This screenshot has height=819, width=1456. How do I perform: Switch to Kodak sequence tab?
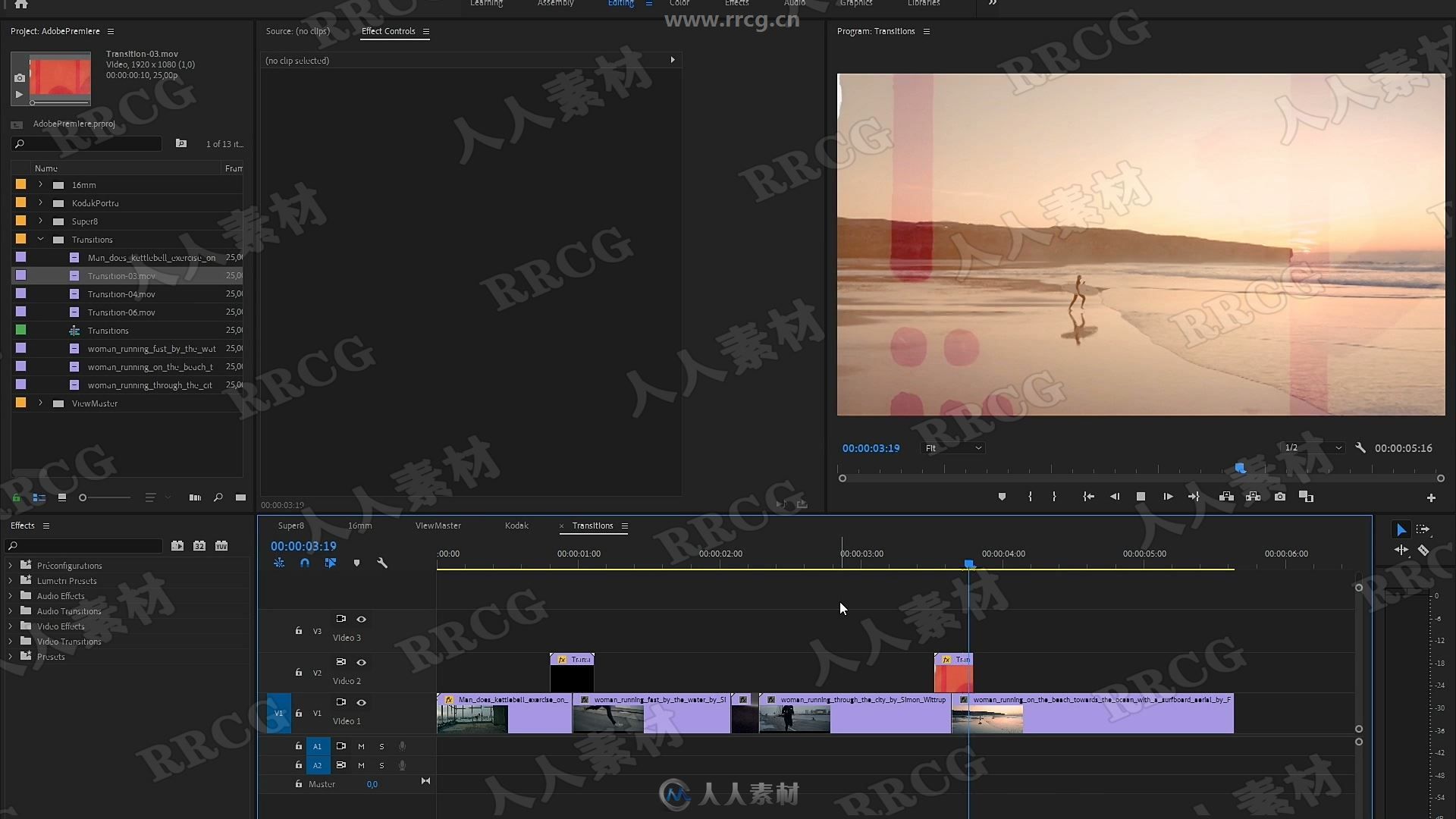click(x=516, y=526)
